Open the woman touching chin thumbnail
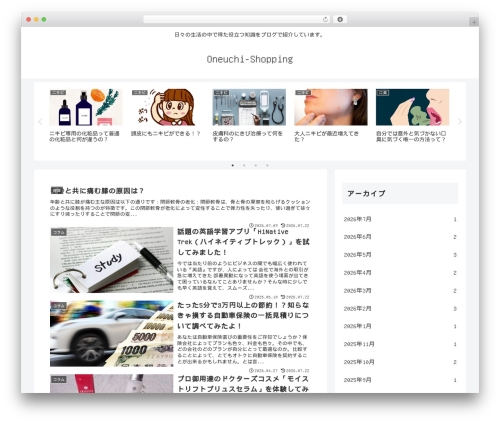This screenshot has width=500, height=423. click(x=331, y=107)
